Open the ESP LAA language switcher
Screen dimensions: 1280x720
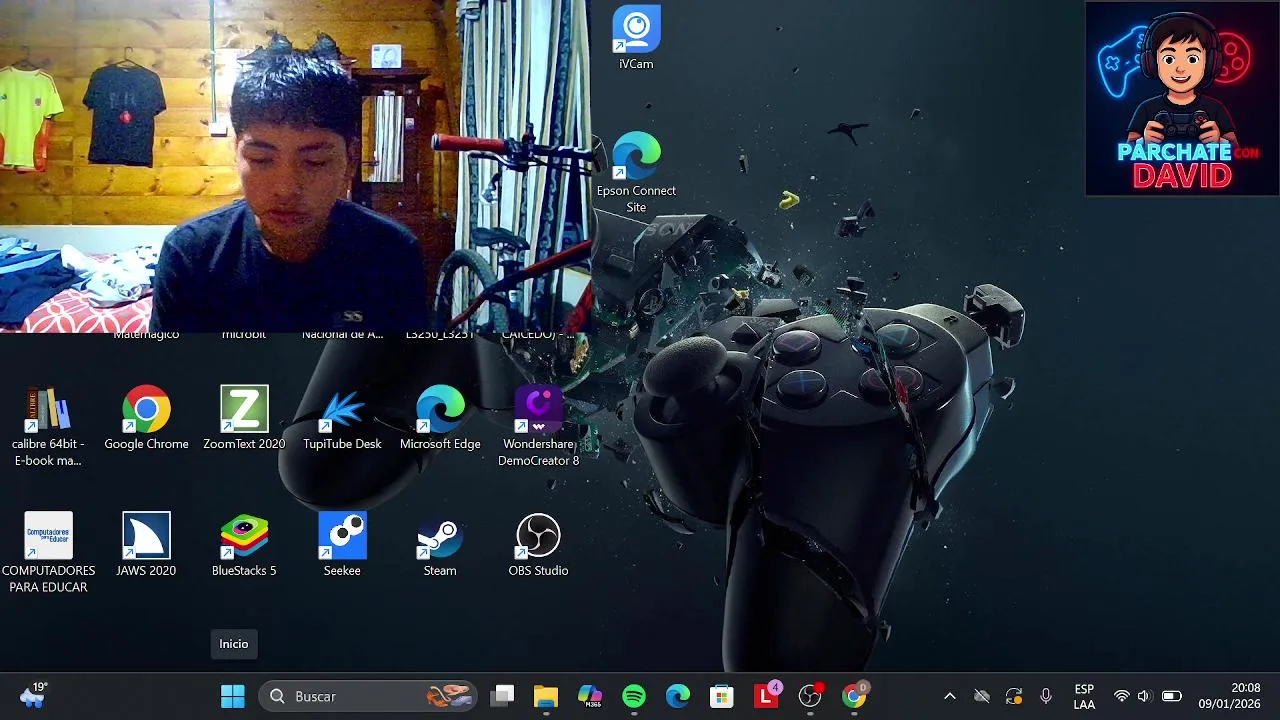(x=1084, y=696)
